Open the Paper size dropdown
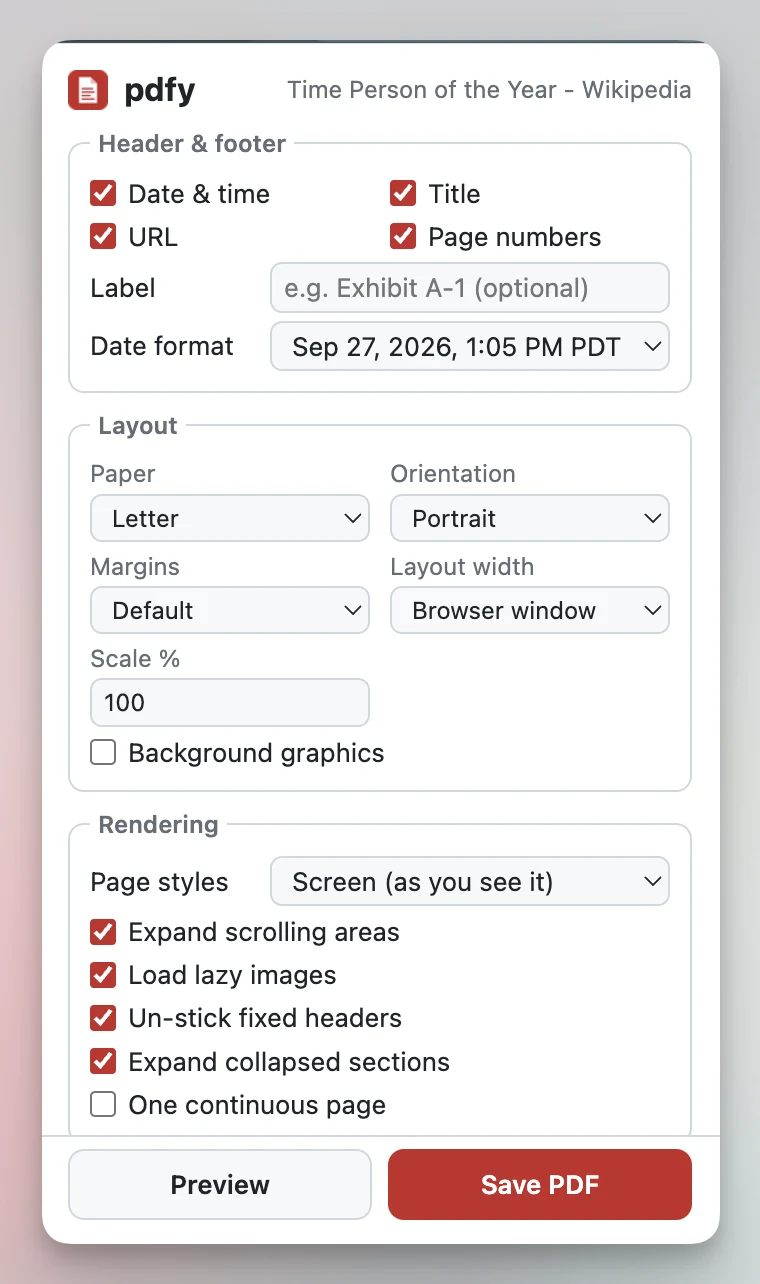The image size is (760, 1284). tap(230, 518)
